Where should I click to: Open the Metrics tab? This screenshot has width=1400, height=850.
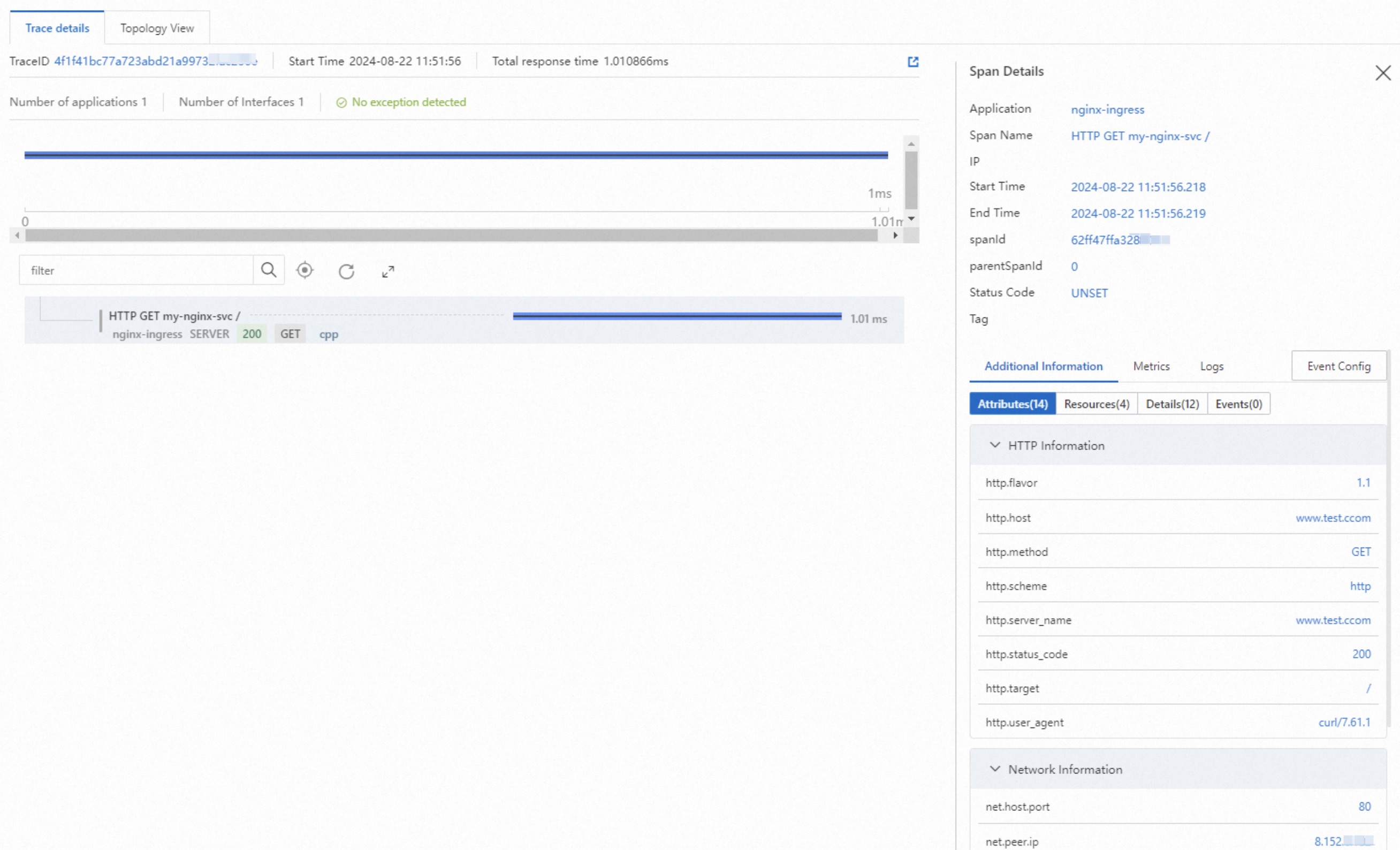point(1151,367)
